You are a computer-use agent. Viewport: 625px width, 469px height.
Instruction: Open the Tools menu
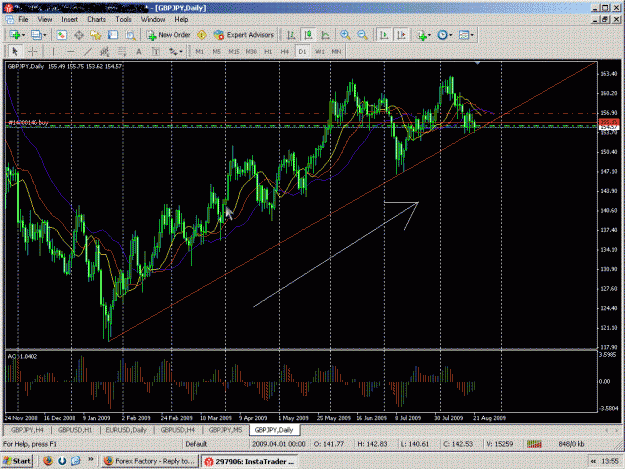point(124,19)
